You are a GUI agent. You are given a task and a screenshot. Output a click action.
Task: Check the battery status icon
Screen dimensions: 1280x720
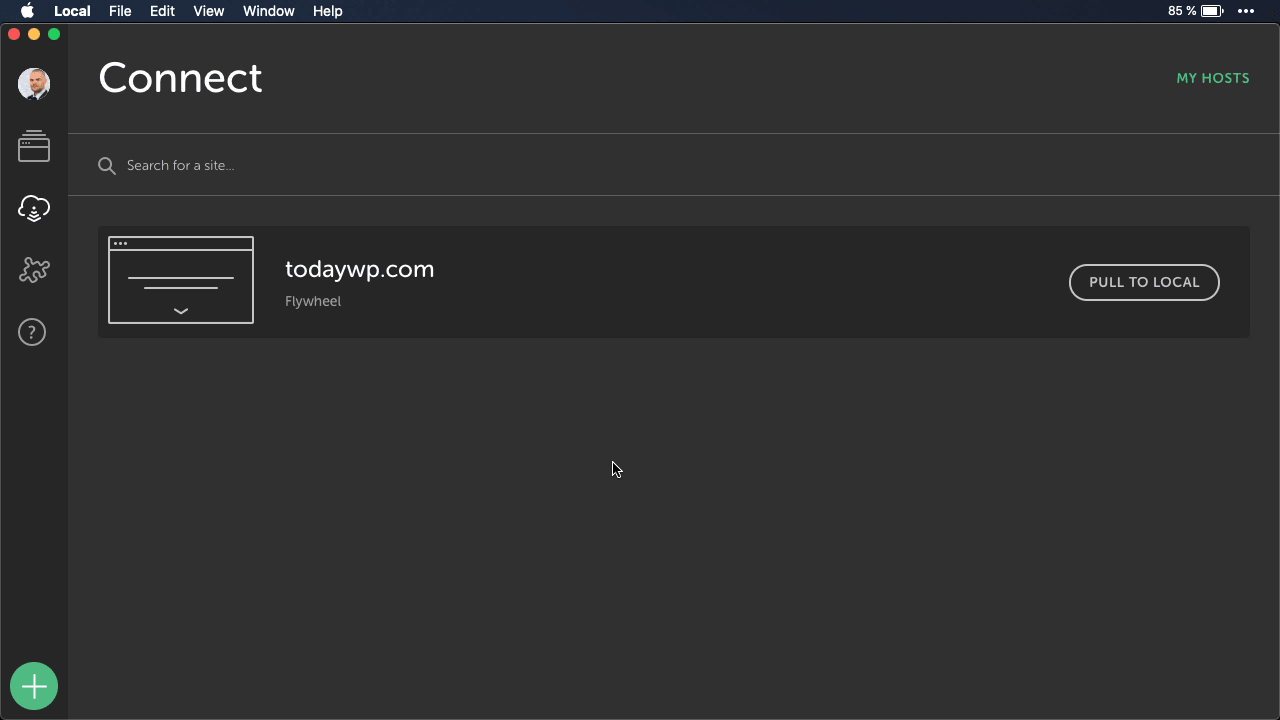click(1212, 11)
